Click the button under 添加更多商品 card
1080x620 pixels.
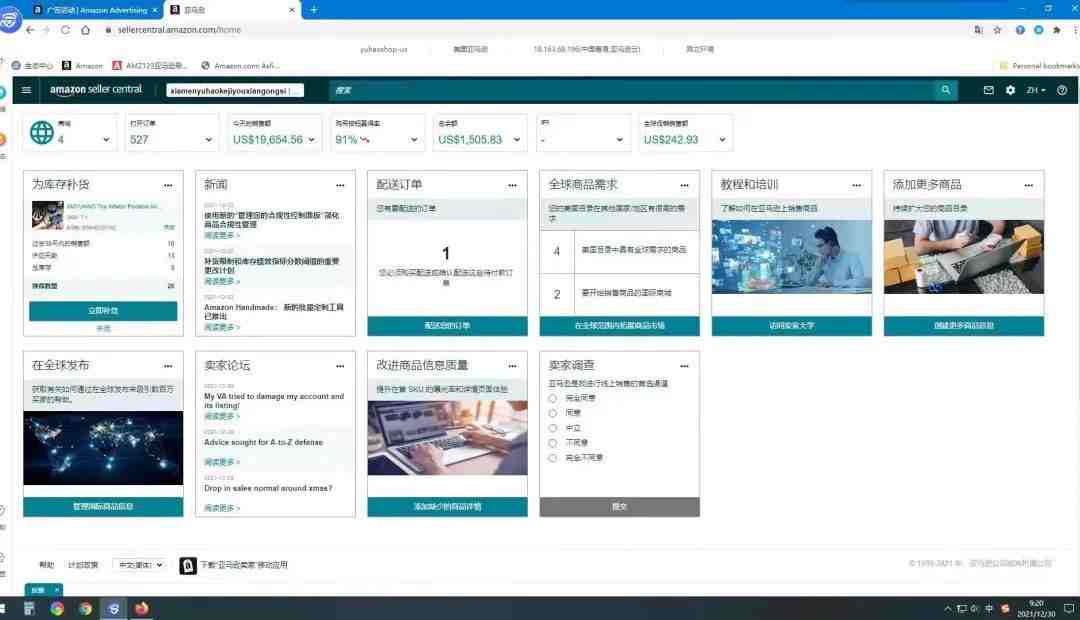[x=964, y=326]
